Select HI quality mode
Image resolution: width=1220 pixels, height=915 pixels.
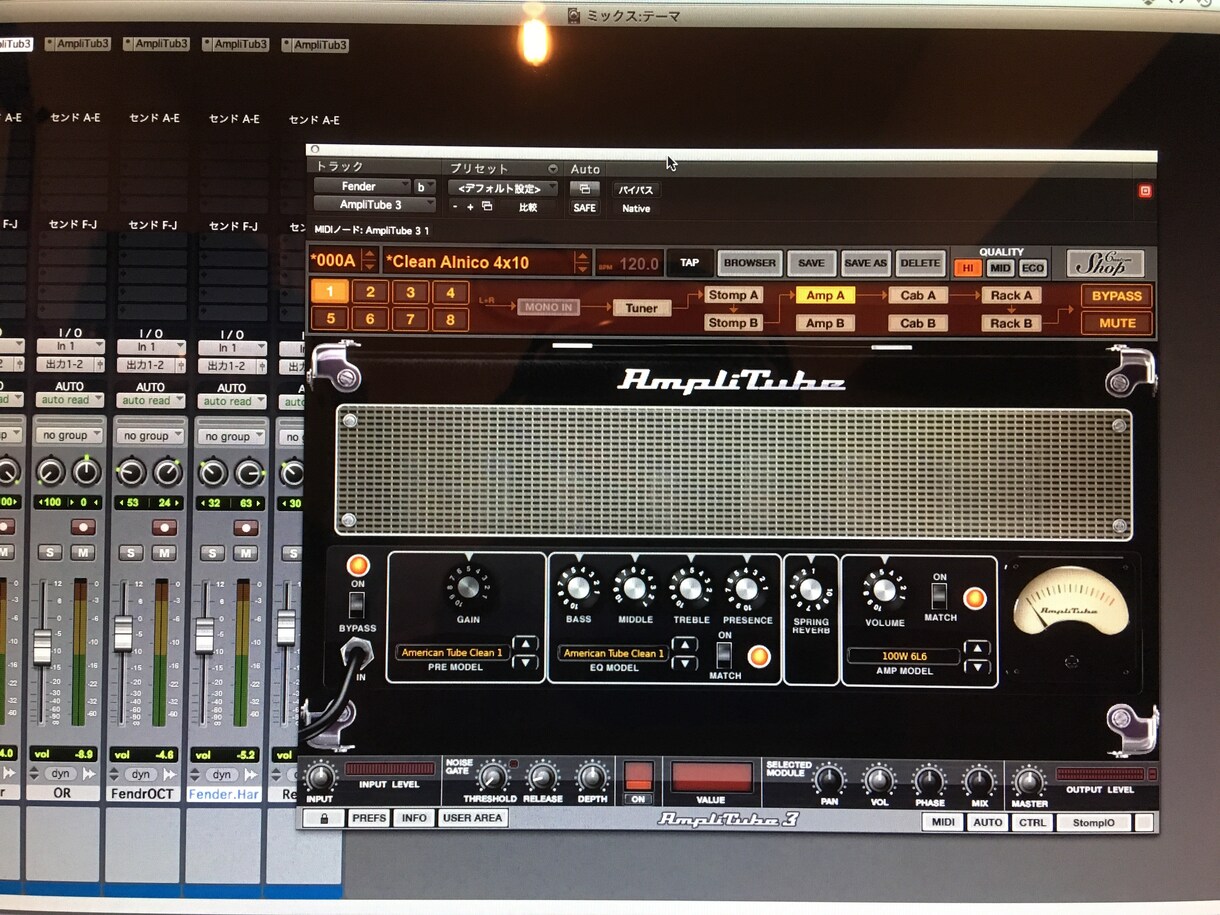[967, 268]
